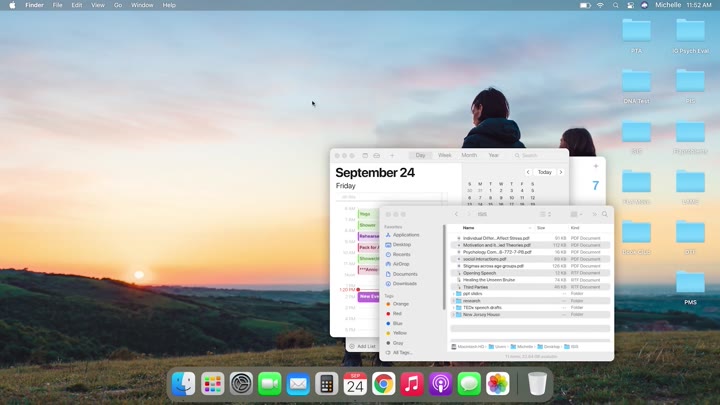Go to next month in mini calendar
This screenshot has height=405, width=720.
click(x=561, y=172)
